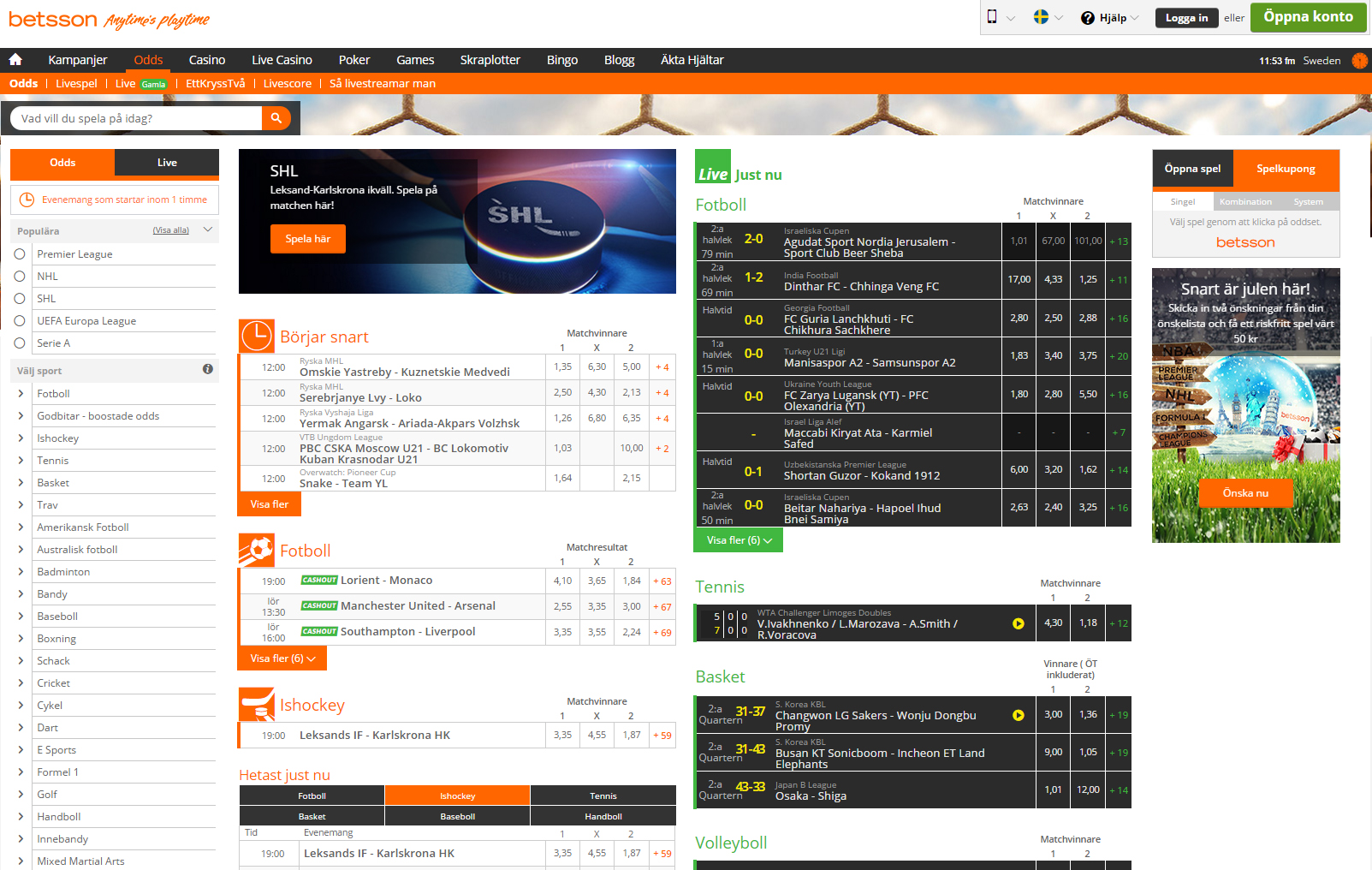Switch the sidebar toggle to 'Live'
This screenshot has width=1372, height=870.
pos(166,163)
